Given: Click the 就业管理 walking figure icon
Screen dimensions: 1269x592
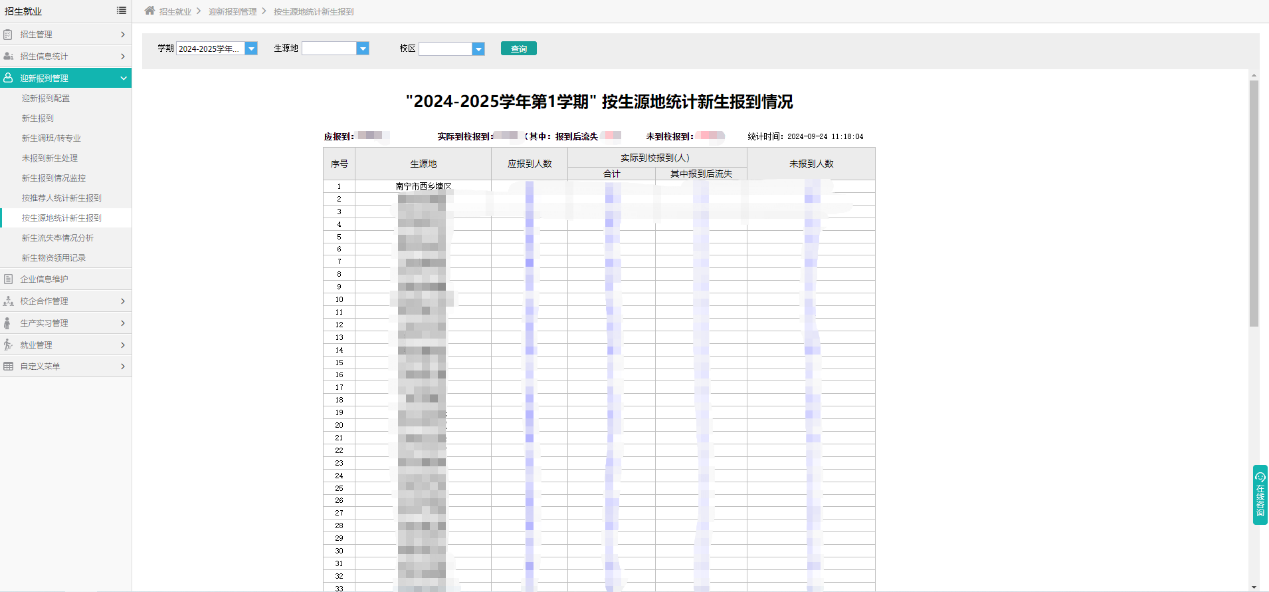Looking at the screenshot, I should tap(8, 345).
